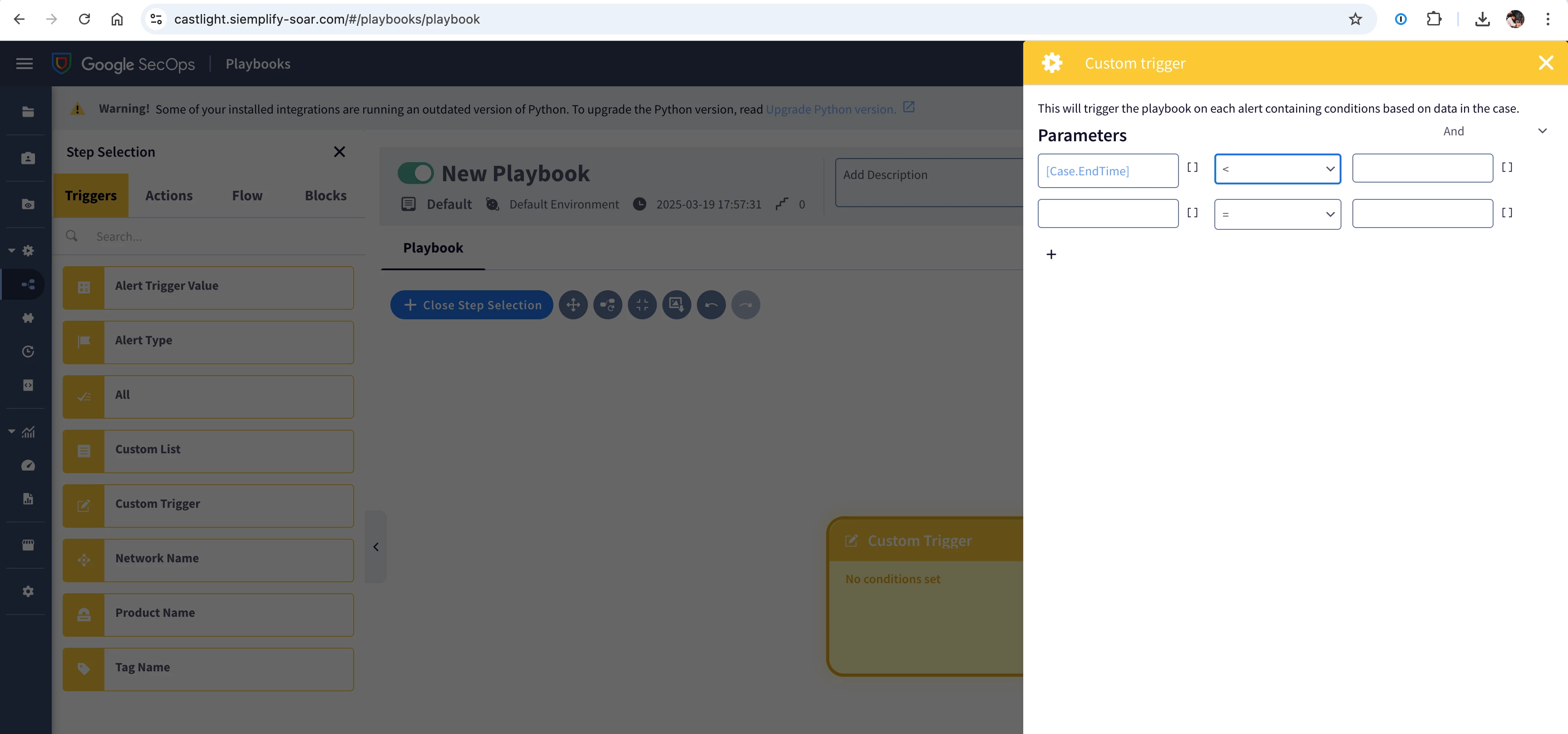Open placeholder brackets next to empty second-row field

point(1193,213)
